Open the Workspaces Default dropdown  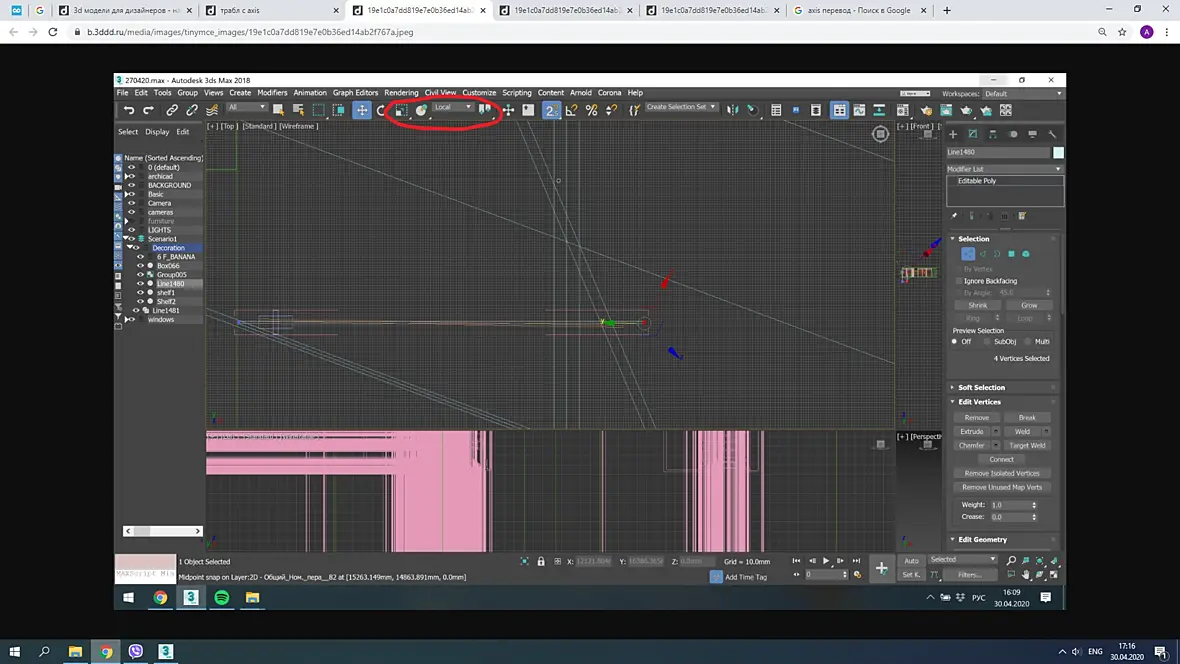(1023, 93)
